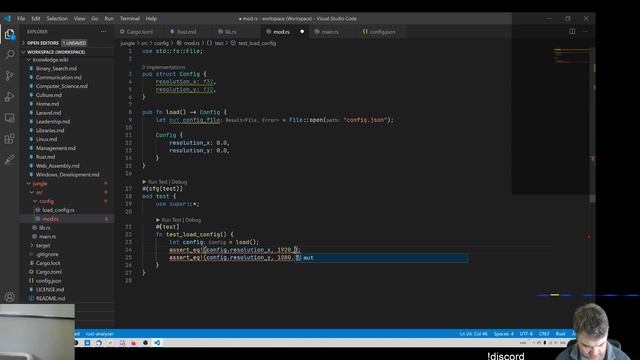Click the blue square taskbar icon

click(87, 342)
